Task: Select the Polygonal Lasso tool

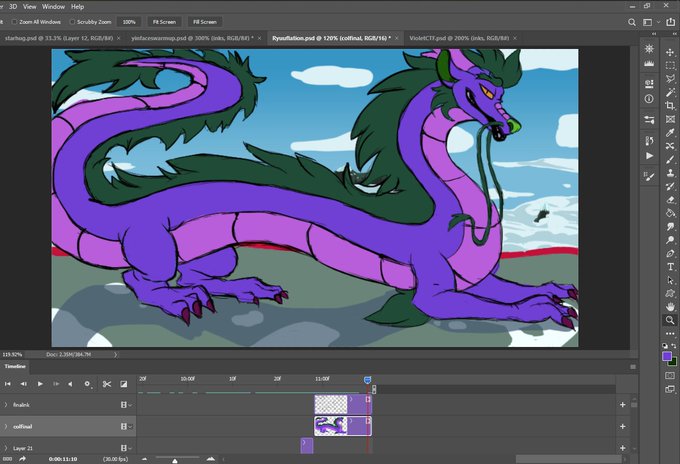Action: click(670, 79)
